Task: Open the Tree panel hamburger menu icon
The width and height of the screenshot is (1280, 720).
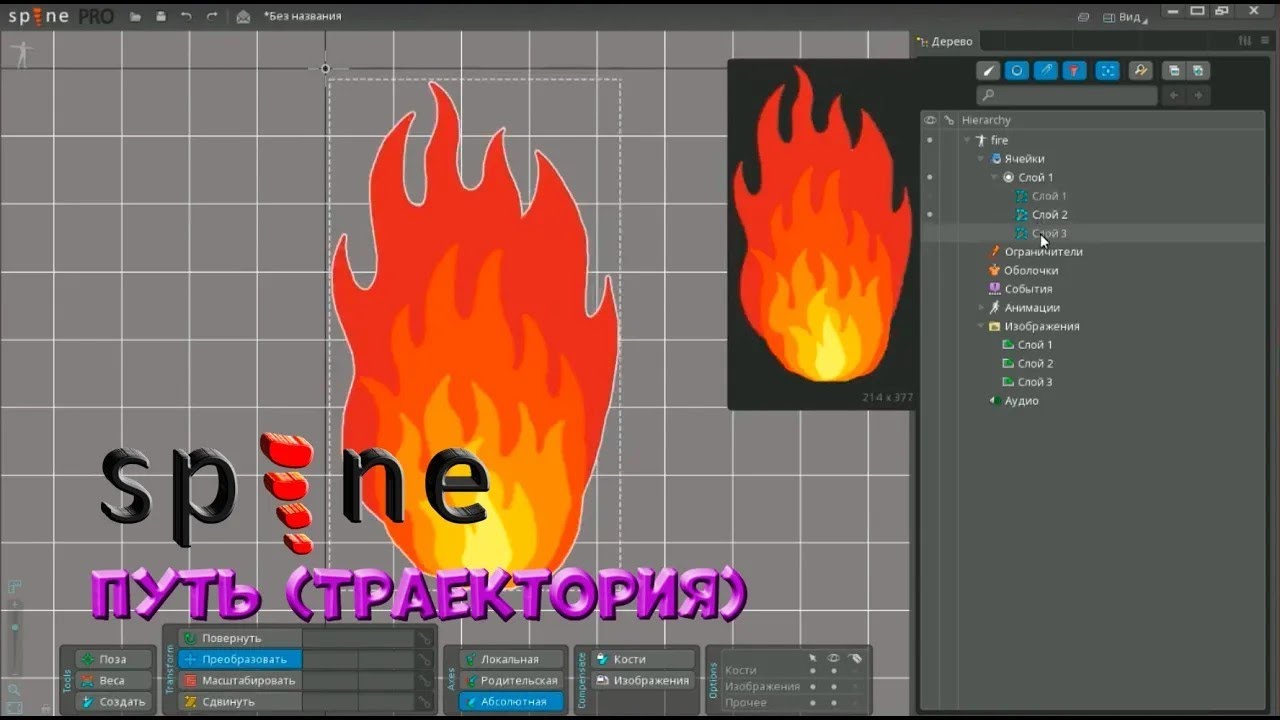Action: [x=1264, y=41]
